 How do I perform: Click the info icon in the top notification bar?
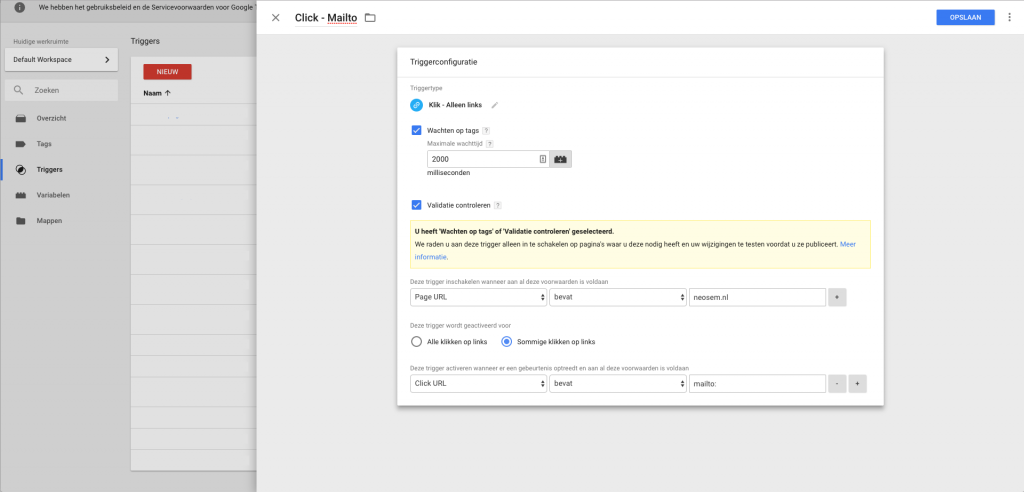[x=20, y=8]
